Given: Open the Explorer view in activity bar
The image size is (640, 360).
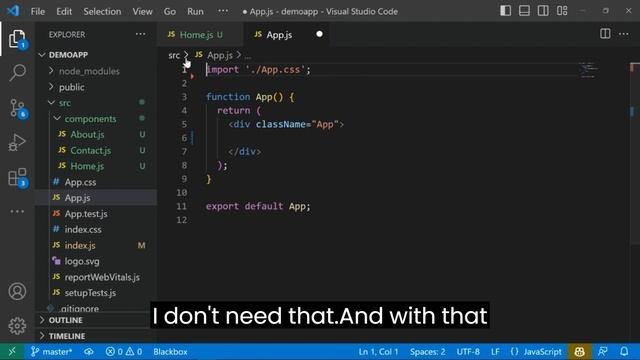Looking at the screenshot, I should 17,39.
